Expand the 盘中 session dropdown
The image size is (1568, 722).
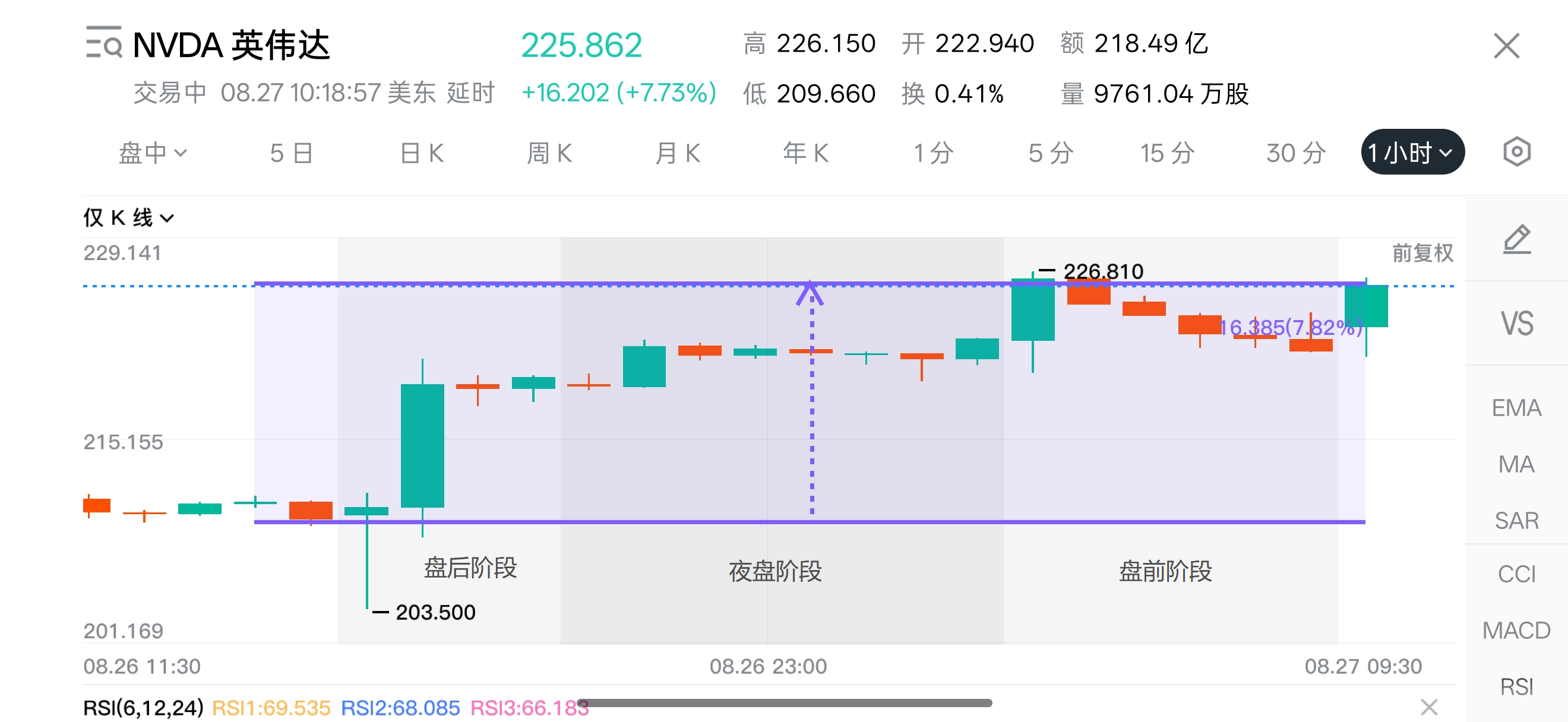pyautogui.click(x=152, y=153)
